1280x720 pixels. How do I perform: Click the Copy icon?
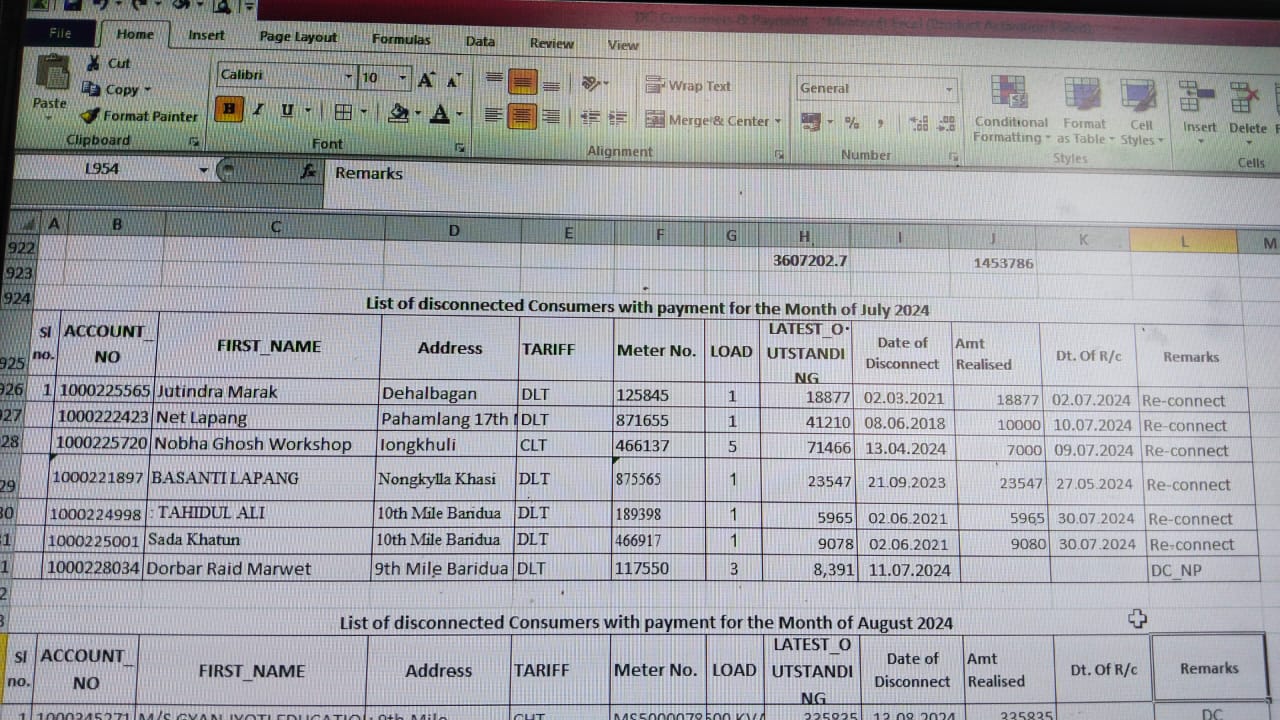click(x=92, y=89)
